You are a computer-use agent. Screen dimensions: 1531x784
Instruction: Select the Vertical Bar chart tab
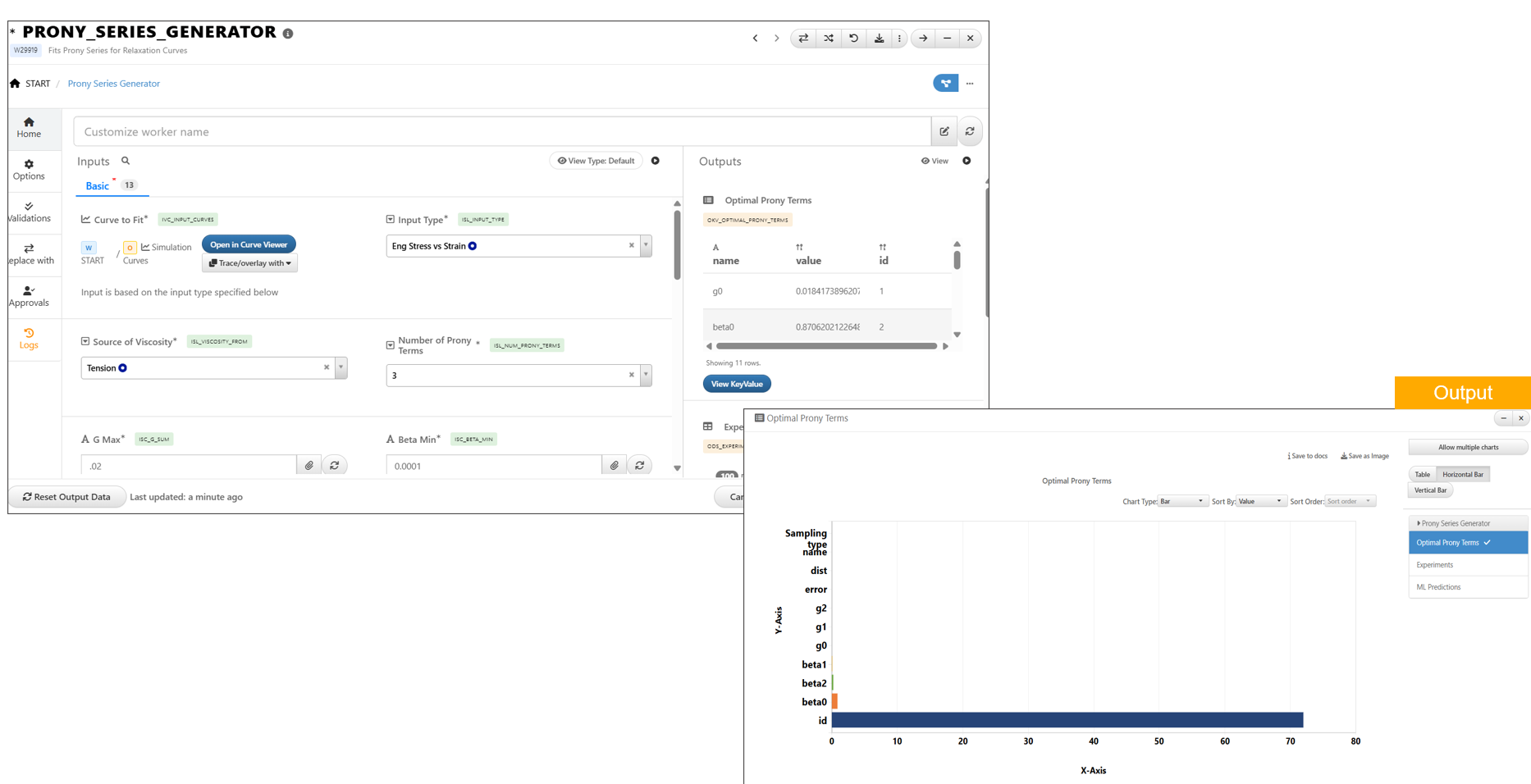(1430, 490)
